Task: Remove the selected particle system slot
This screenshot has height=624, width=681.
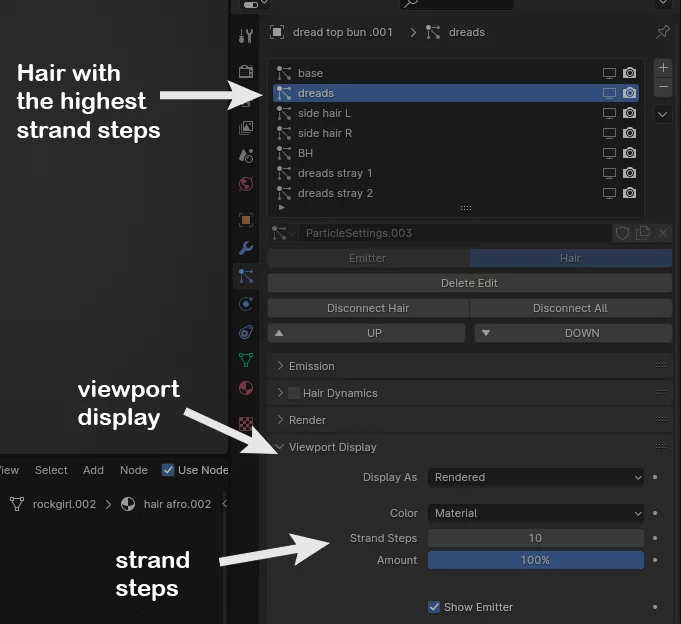Action: pyautogui.click(x=663, y=87)
